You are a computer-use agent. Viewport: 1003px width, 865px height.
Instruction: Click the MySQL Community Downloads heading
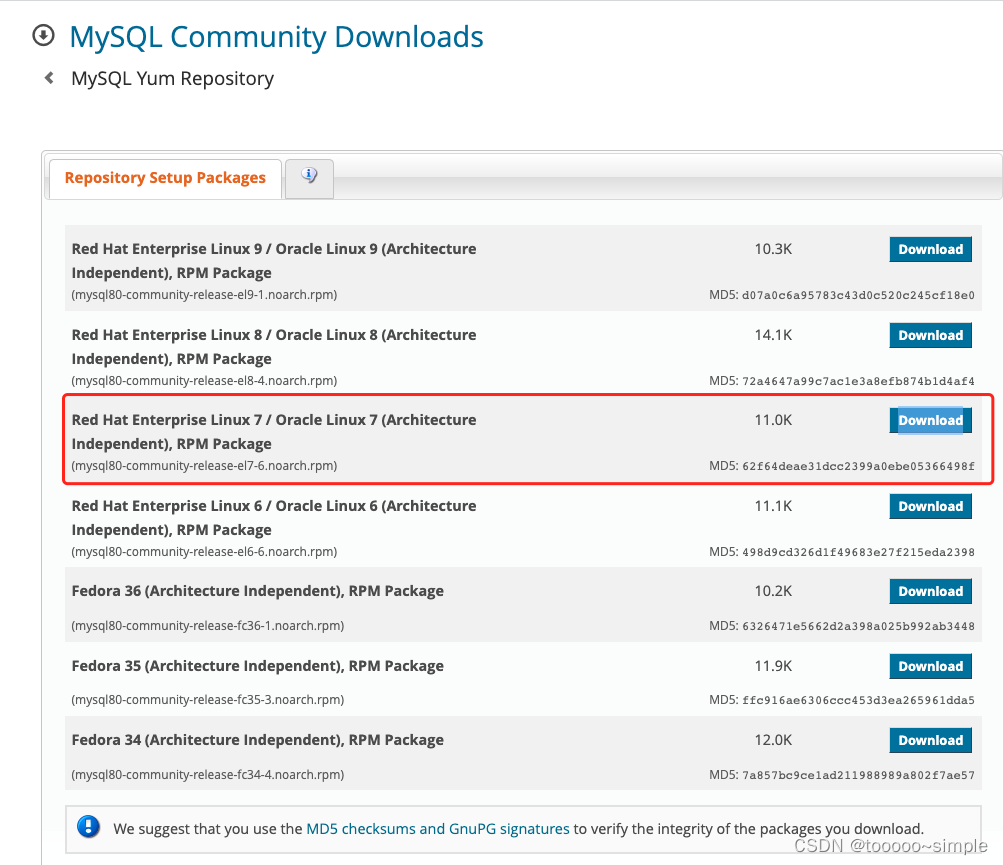pos(276,37)
